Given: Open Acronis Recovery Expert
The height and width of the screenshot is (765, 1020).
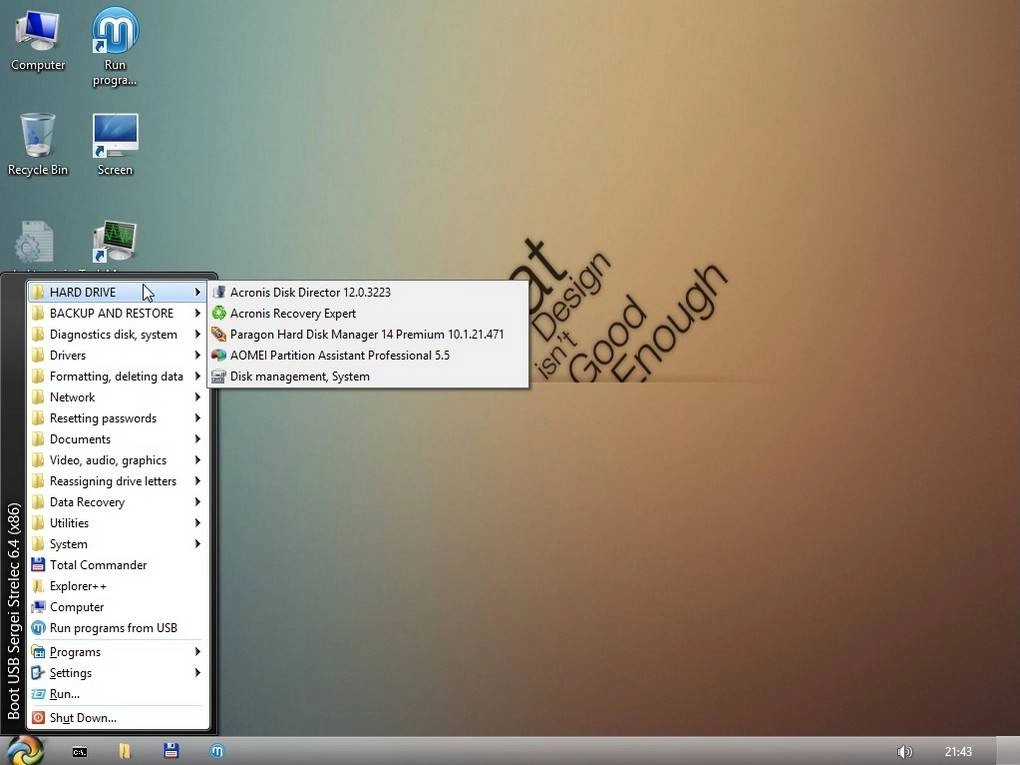Looking at the screenshot, I should click(x=292, y=313).
